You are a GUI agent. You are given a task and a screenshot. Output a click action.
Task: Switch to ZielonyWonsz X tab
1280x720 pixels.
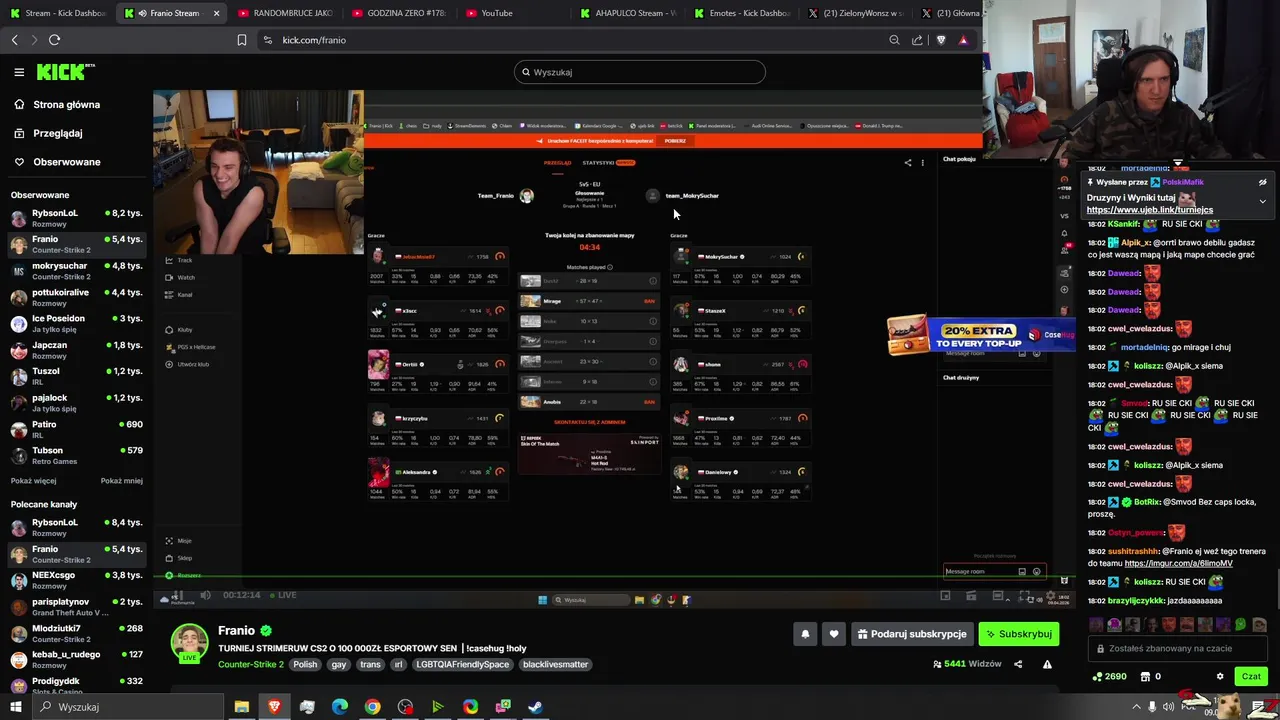[x=855, y=13]
